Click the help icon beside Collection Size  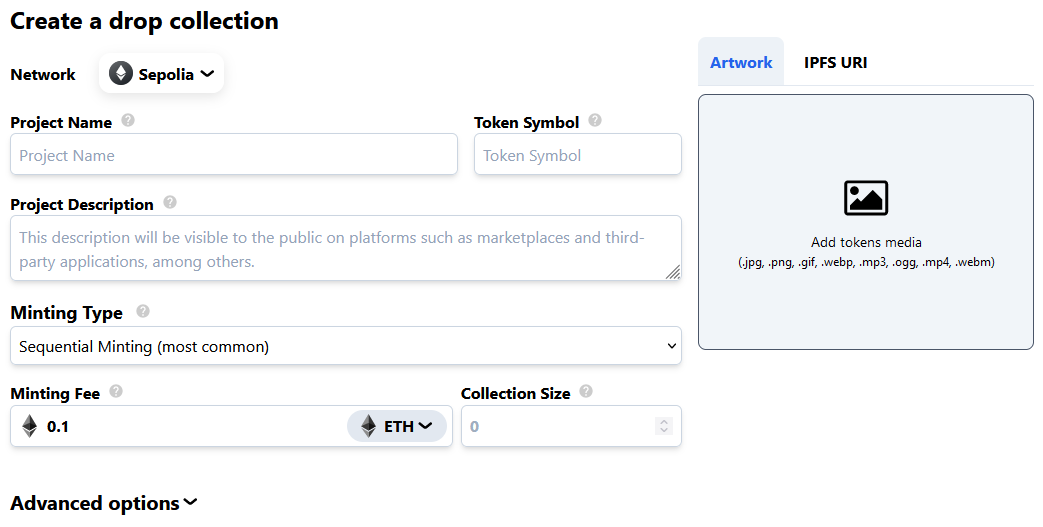(586, 392)
